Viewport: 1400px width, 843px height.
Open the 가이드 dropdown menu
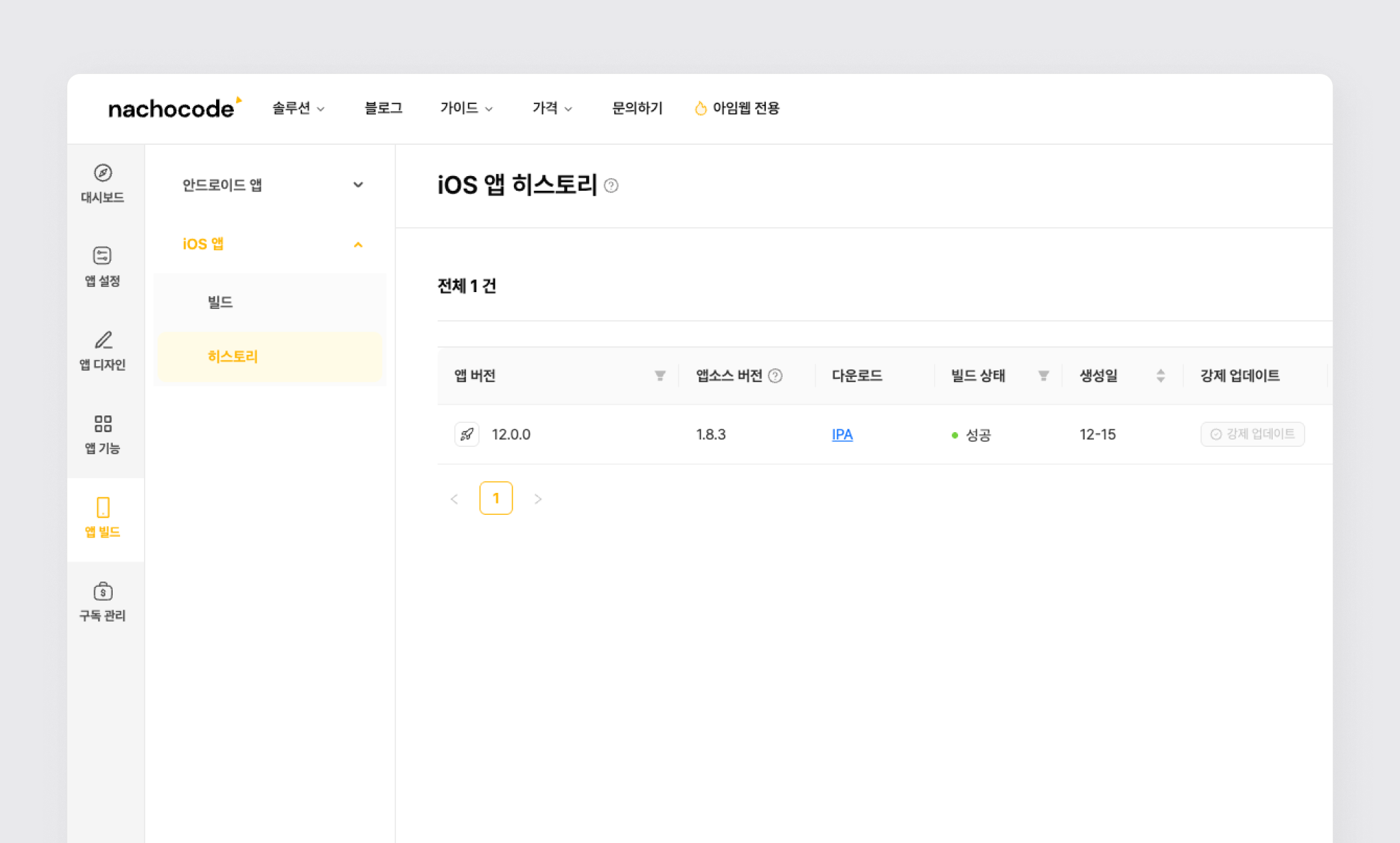click(466, 108)
